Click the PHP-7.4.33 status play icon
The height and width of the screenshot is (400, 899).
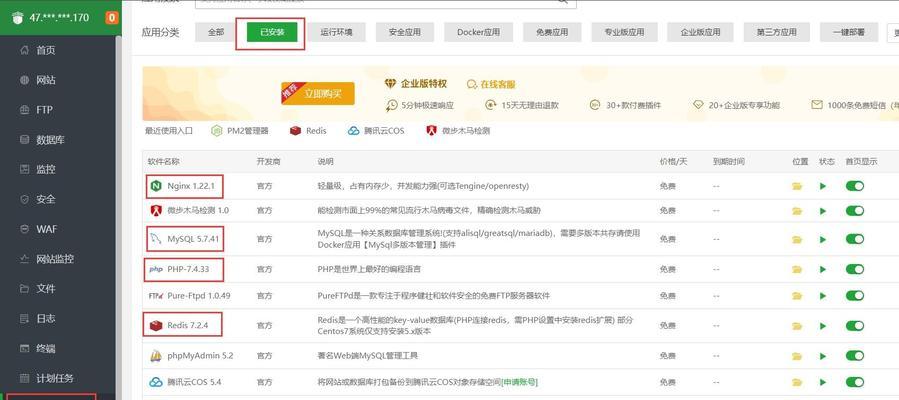tap(823, 269)
